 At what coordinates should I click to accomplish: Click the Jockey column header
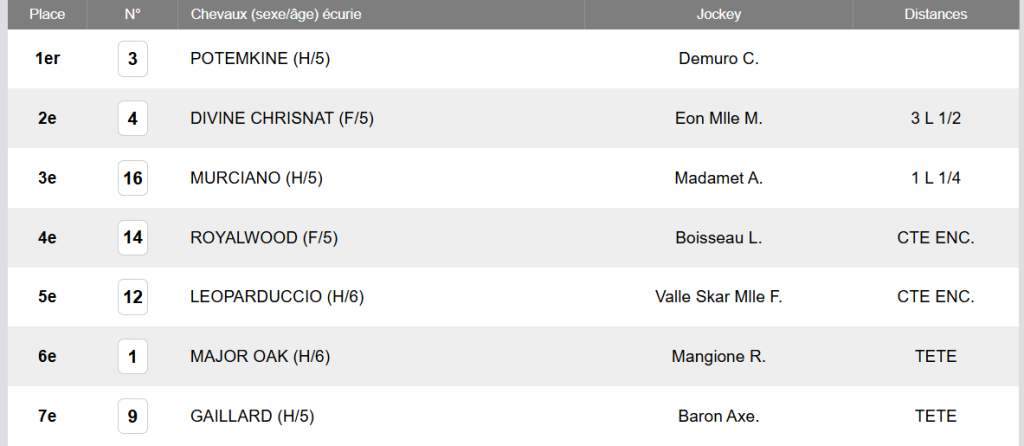(x=718, y=15)
